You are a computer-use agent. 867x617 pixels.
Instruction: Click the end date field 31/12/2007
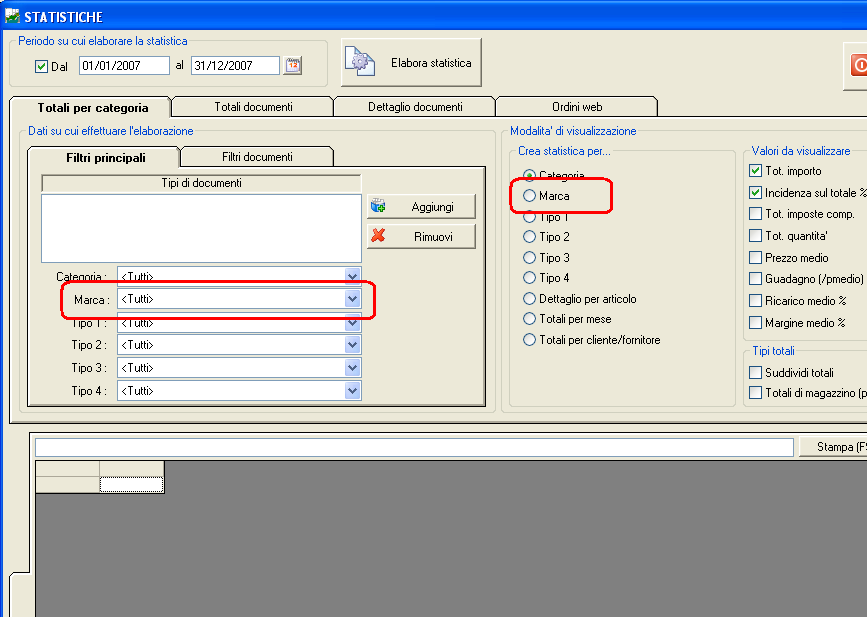coord(236,65)
